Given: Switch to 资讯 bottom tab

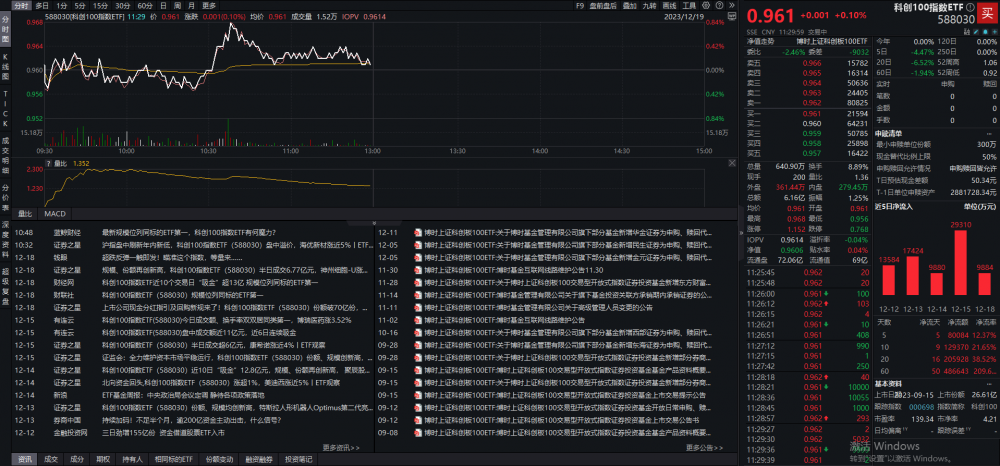Looking at the screenshot, I should pyautogui.click(x=25, y=459).
